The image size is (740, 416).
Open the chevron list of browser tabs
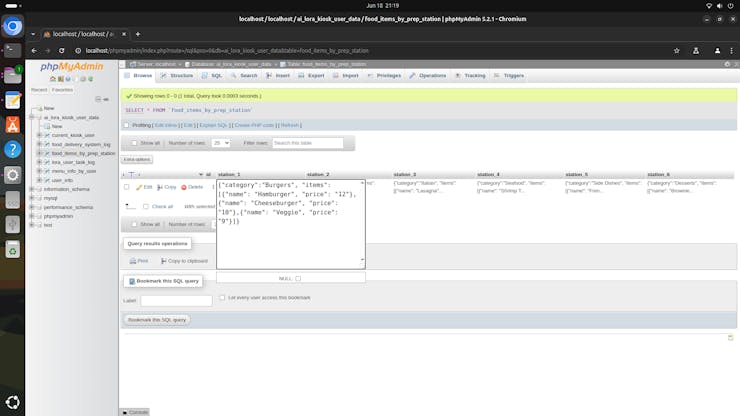[33, 34]
